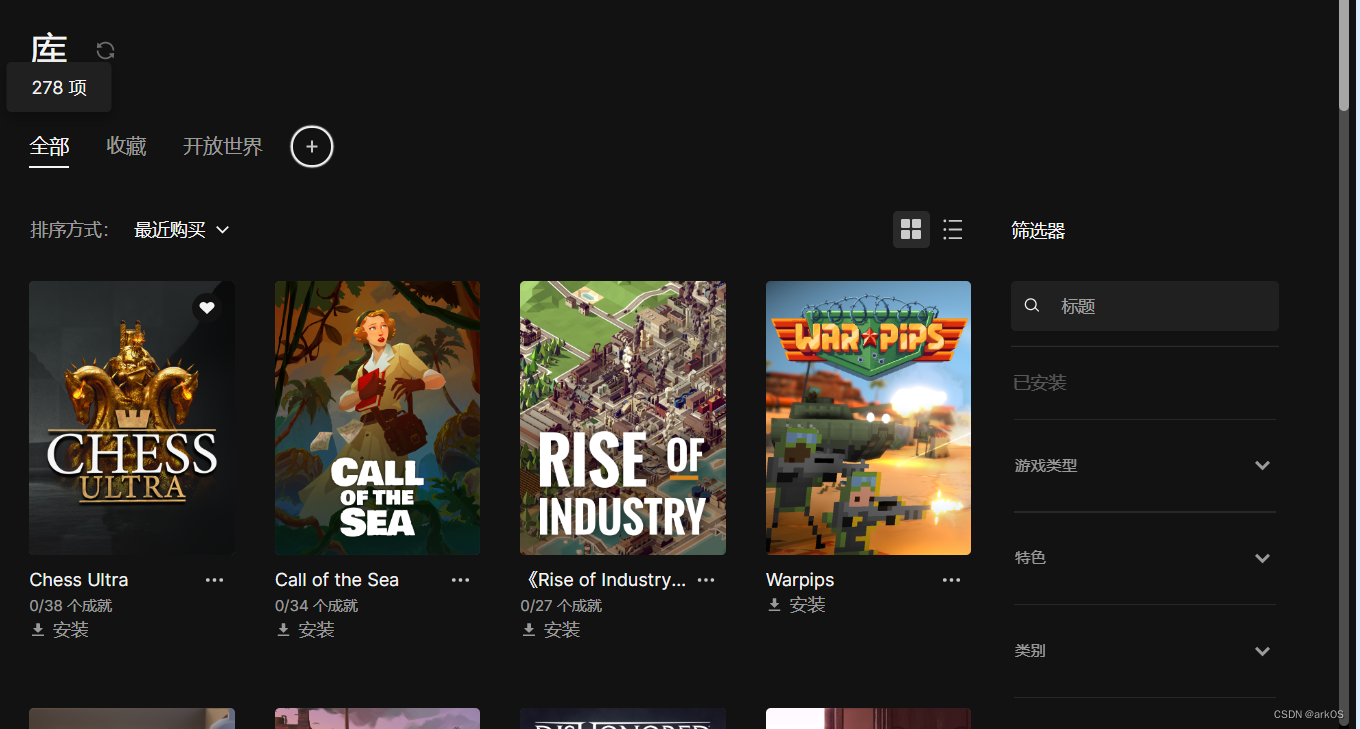1360x729 pixels.
Task: Click the search magnifier icon in filter
Action: (1032, 306)
